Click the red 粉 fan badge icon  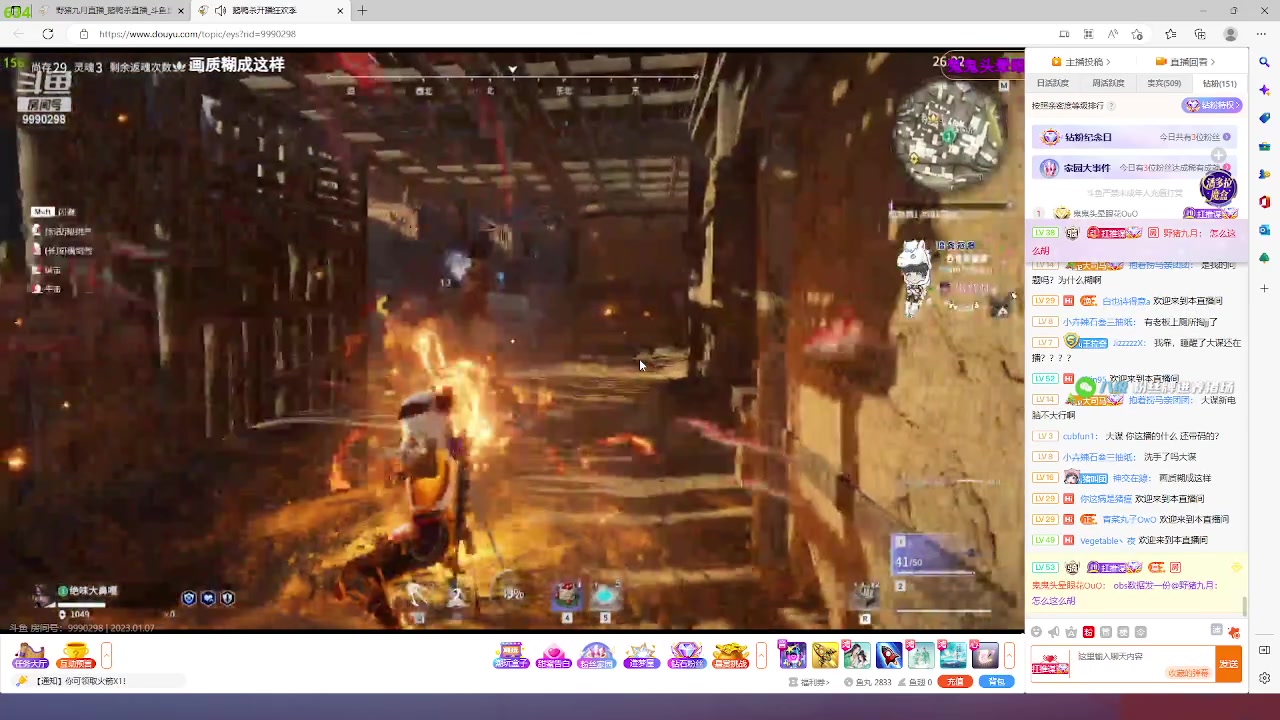[x=1089, y=632]
